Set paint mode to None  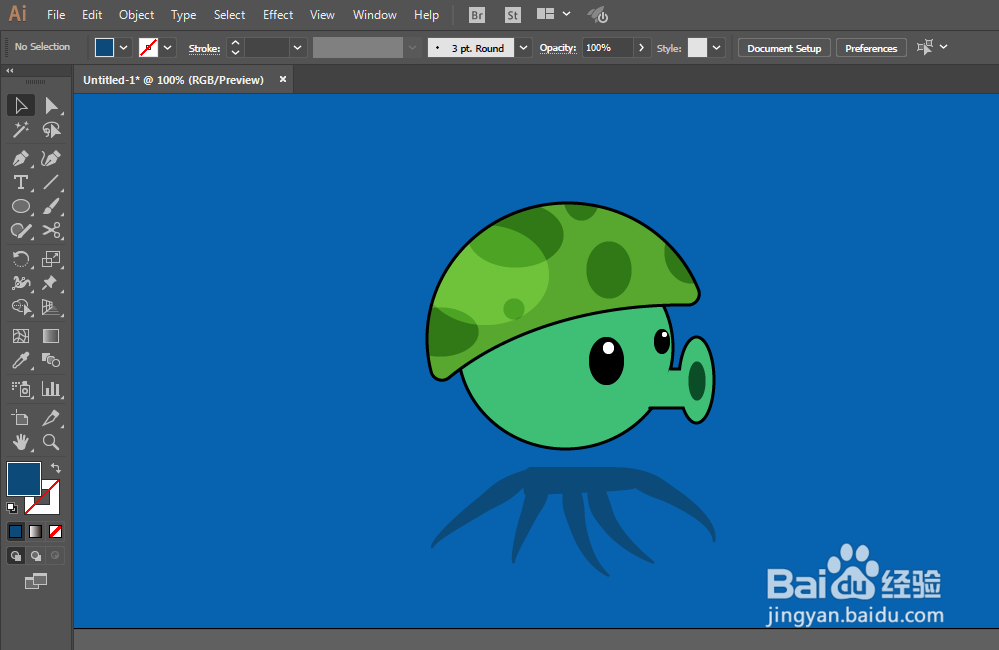click(x=55, y=531)
